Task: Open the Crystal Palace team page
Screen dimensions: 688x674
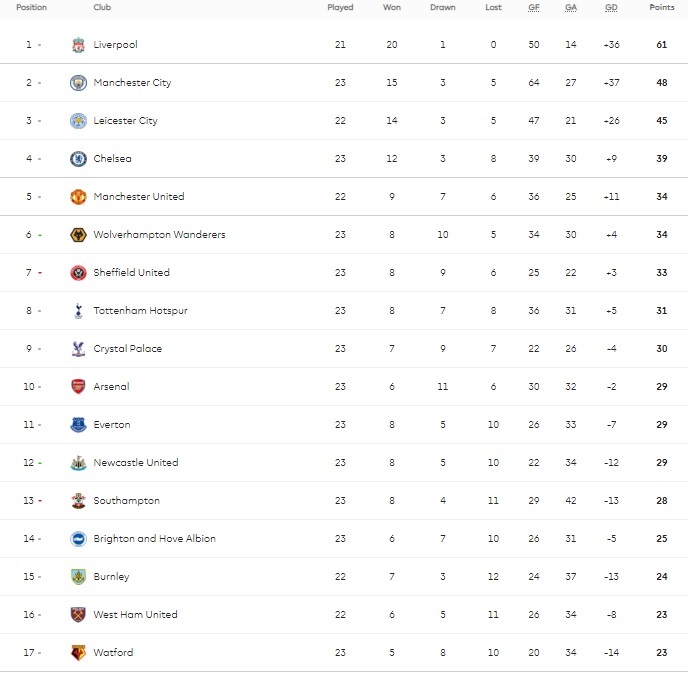Action: 128,349
